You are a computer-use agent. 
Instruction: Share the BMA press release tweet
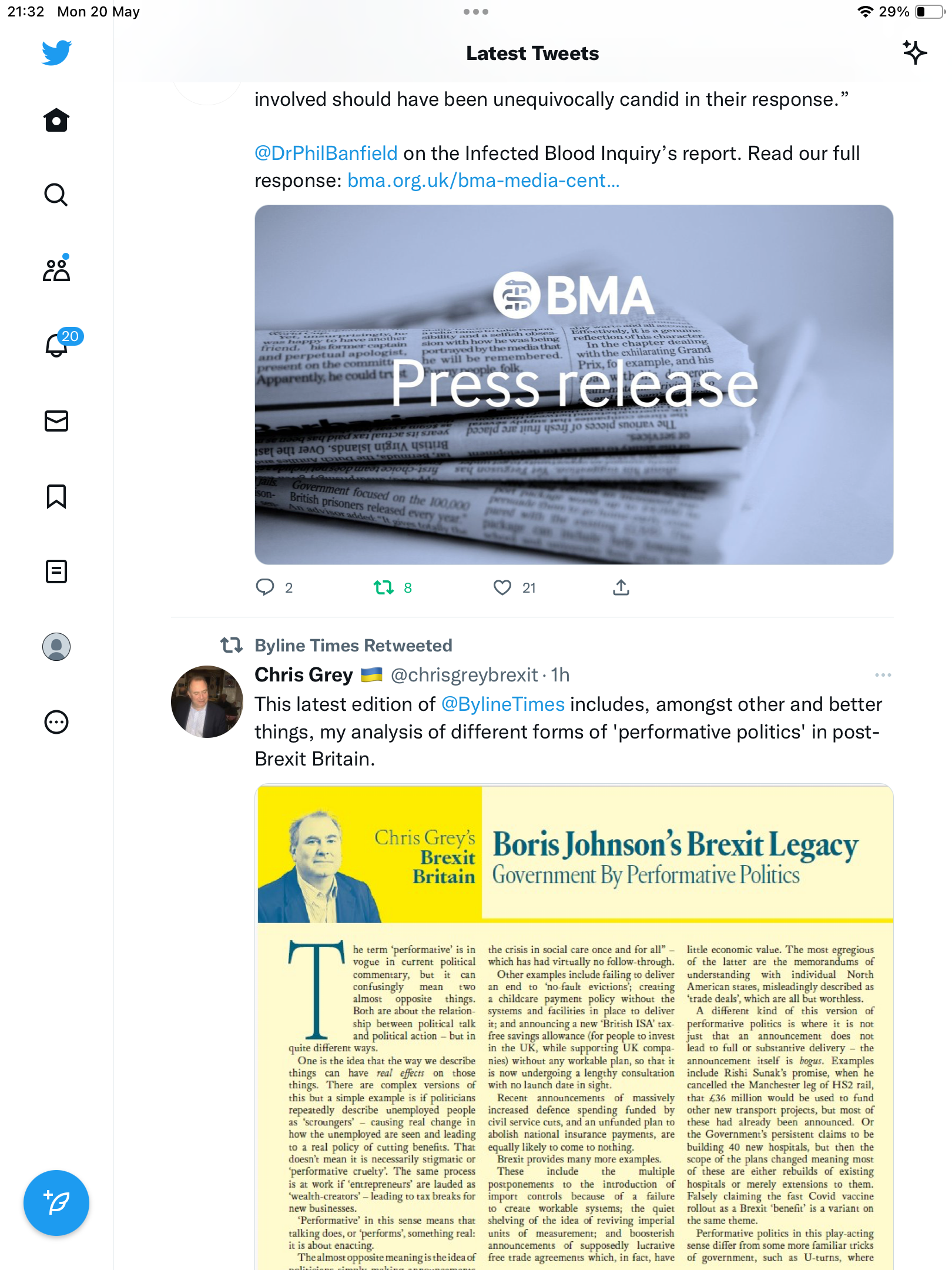tap(621, 587)
